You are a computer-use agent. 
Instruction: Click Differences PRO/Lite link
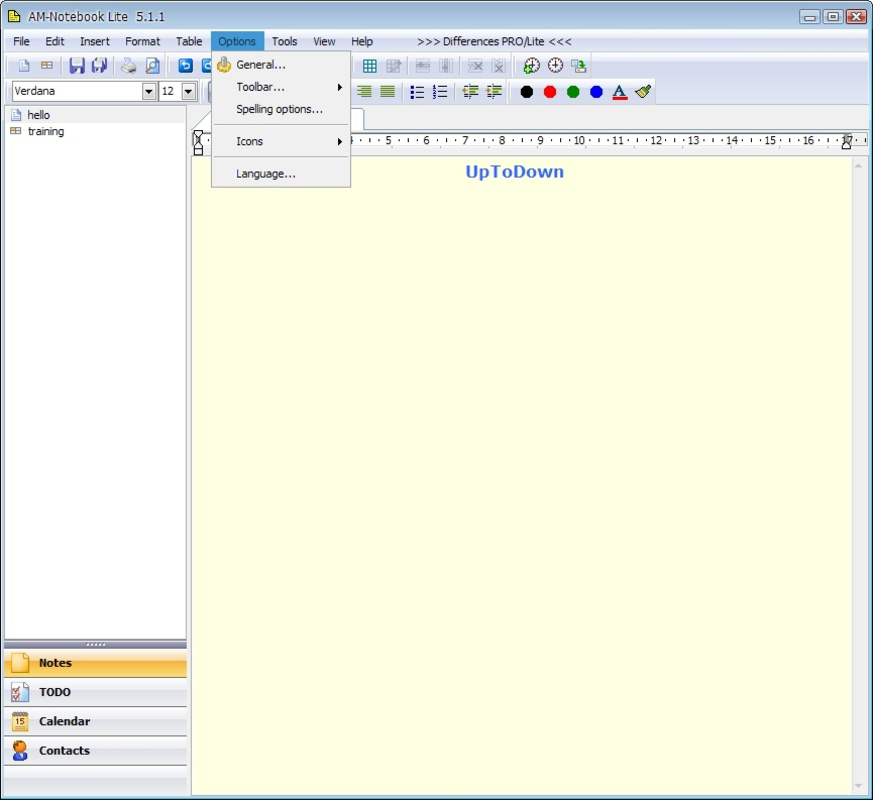click(494, 41)
